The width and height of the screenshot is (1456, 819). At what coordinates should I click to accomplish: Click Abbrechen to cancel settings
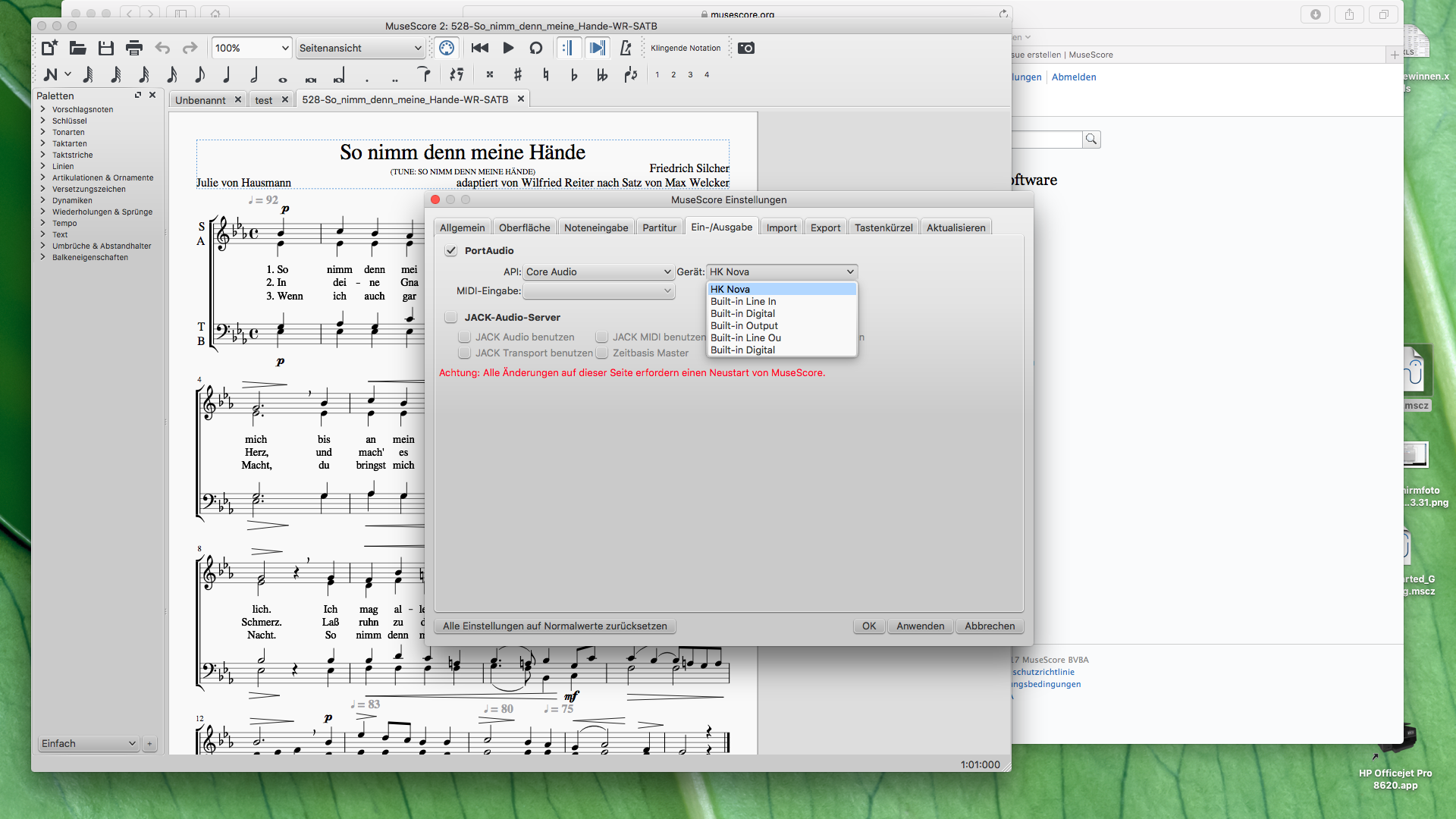[990, 626]
